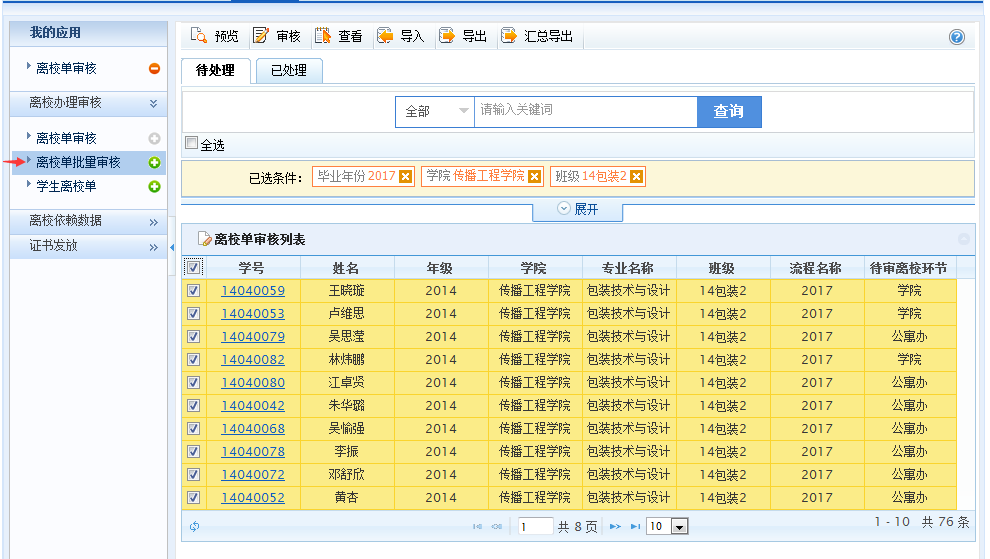Go to the first page arrow
Screen dimensions: 990x559
point(477,526)
